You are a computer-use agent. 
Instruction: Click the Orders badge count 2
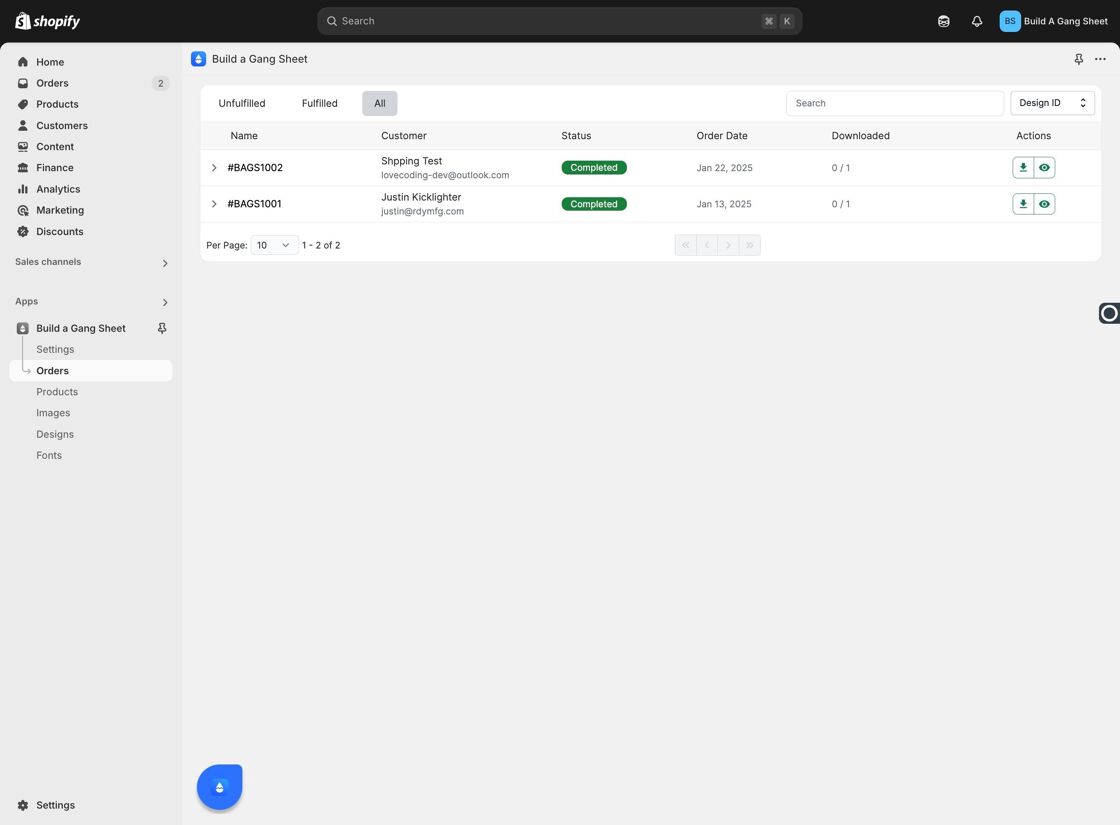tap(161, 84)
